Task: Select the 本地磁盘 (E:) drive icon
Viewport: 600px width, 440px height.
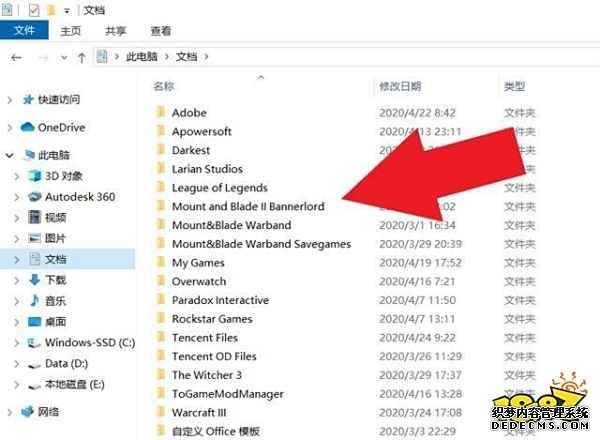Action: tap(34, 386)
